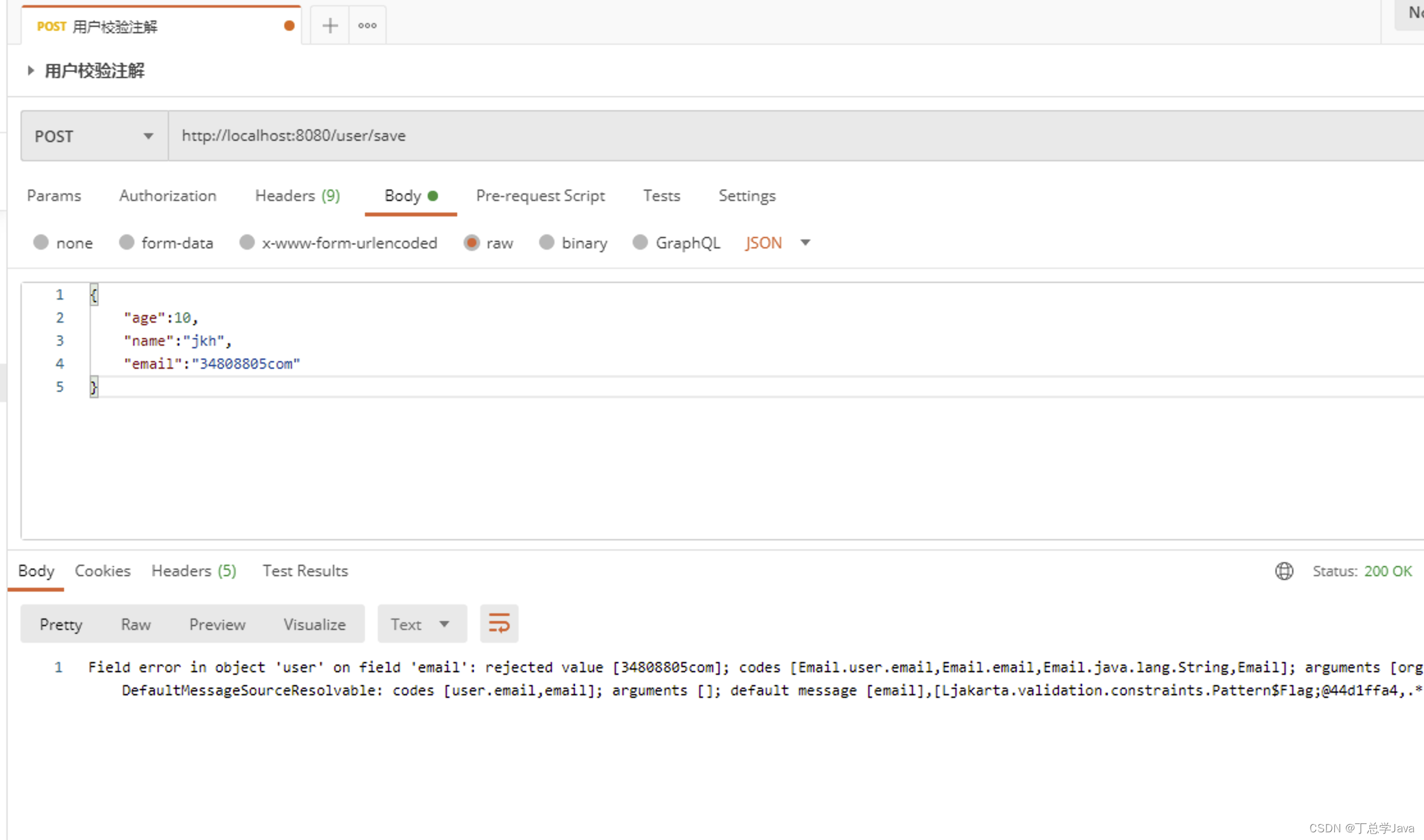The width and height of the screenshot is (1424, 840).
Task: Select the x-www-form-urlencoded radio option
Action: (x=247, y=243)
